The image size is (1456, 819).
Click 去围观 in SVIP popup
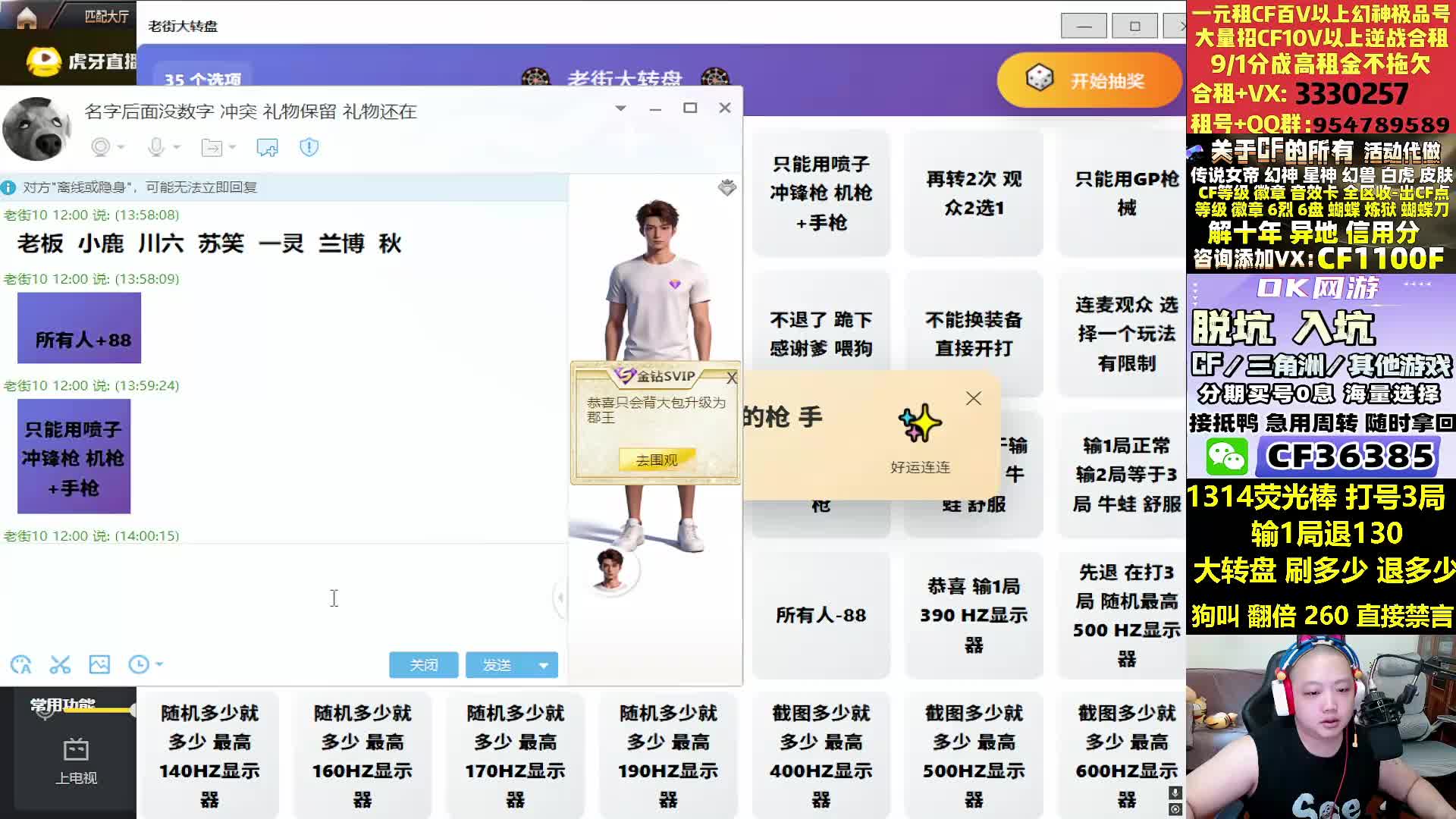(656, 460)
